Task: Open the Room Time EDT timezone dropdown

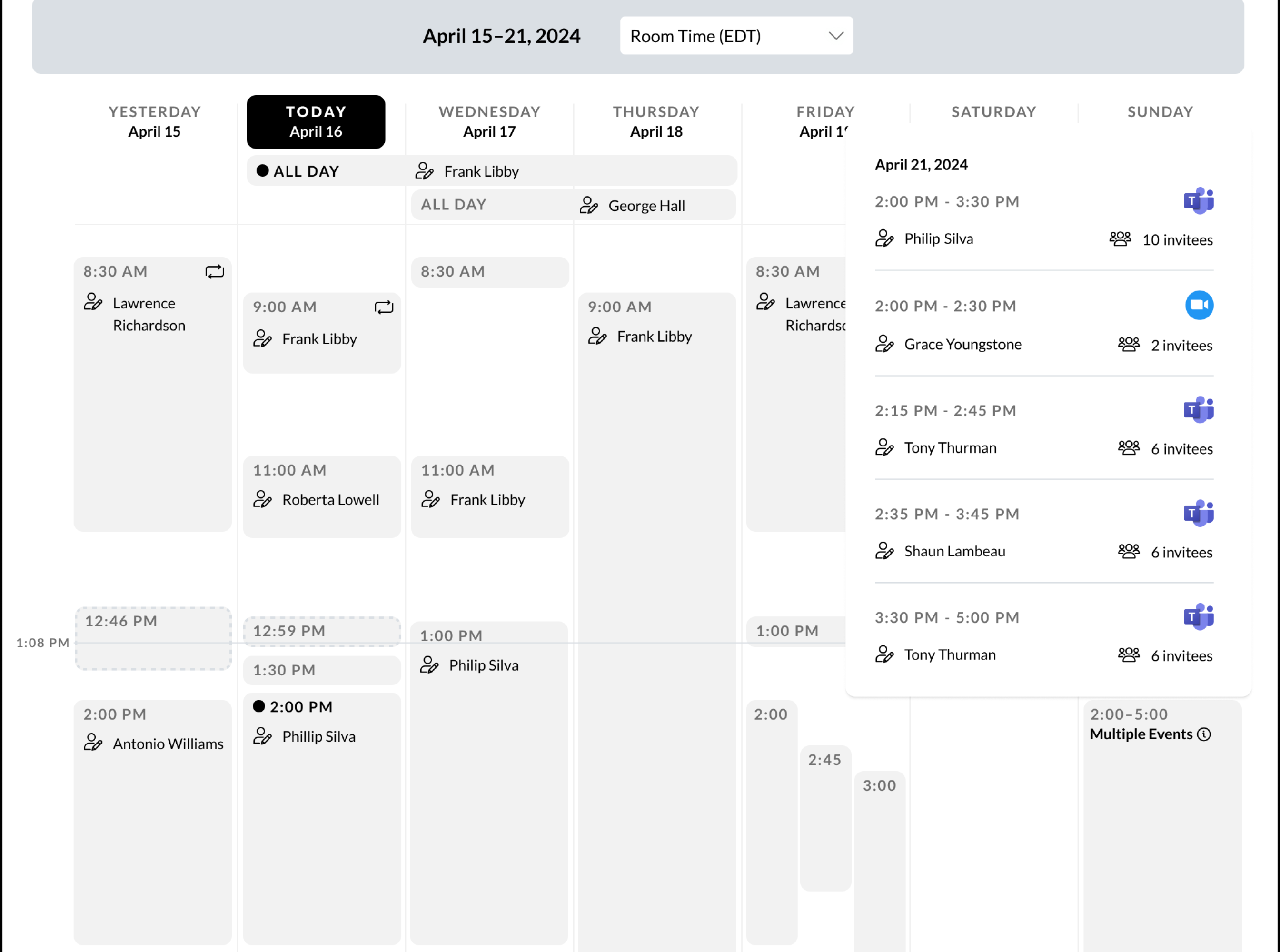Action: click(735, 35)
